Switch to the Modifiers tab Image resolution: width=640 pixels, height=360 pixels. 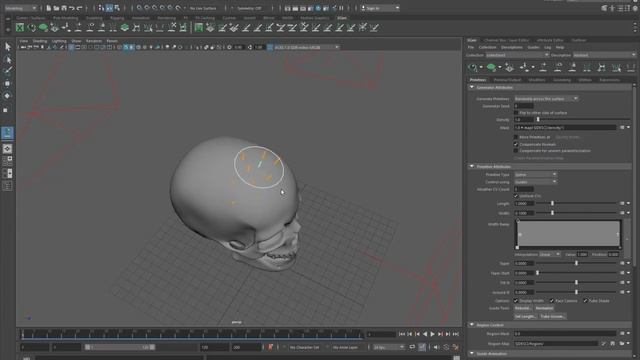click(537, 80)
